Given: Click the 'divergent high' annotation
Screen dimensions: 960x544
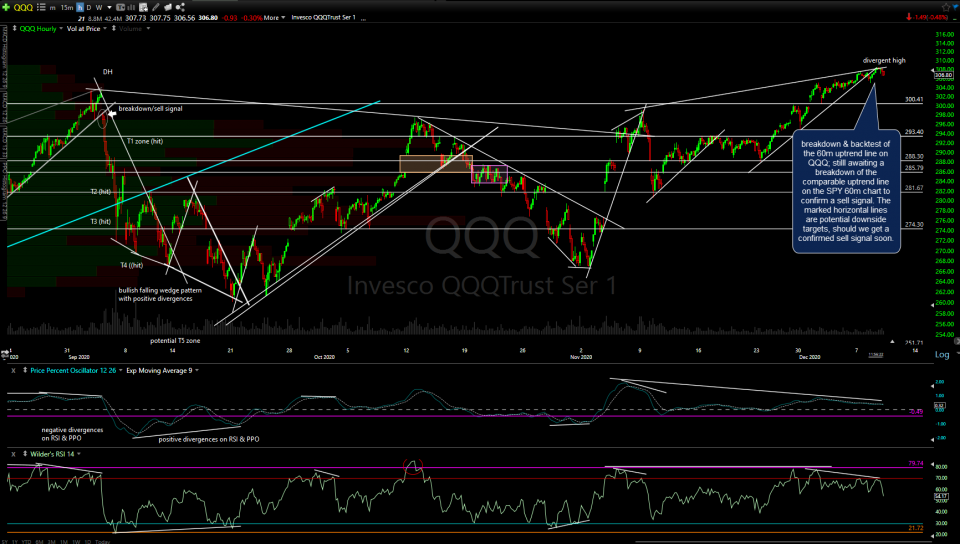Looking at the screenshot, I should pos(884,61).
